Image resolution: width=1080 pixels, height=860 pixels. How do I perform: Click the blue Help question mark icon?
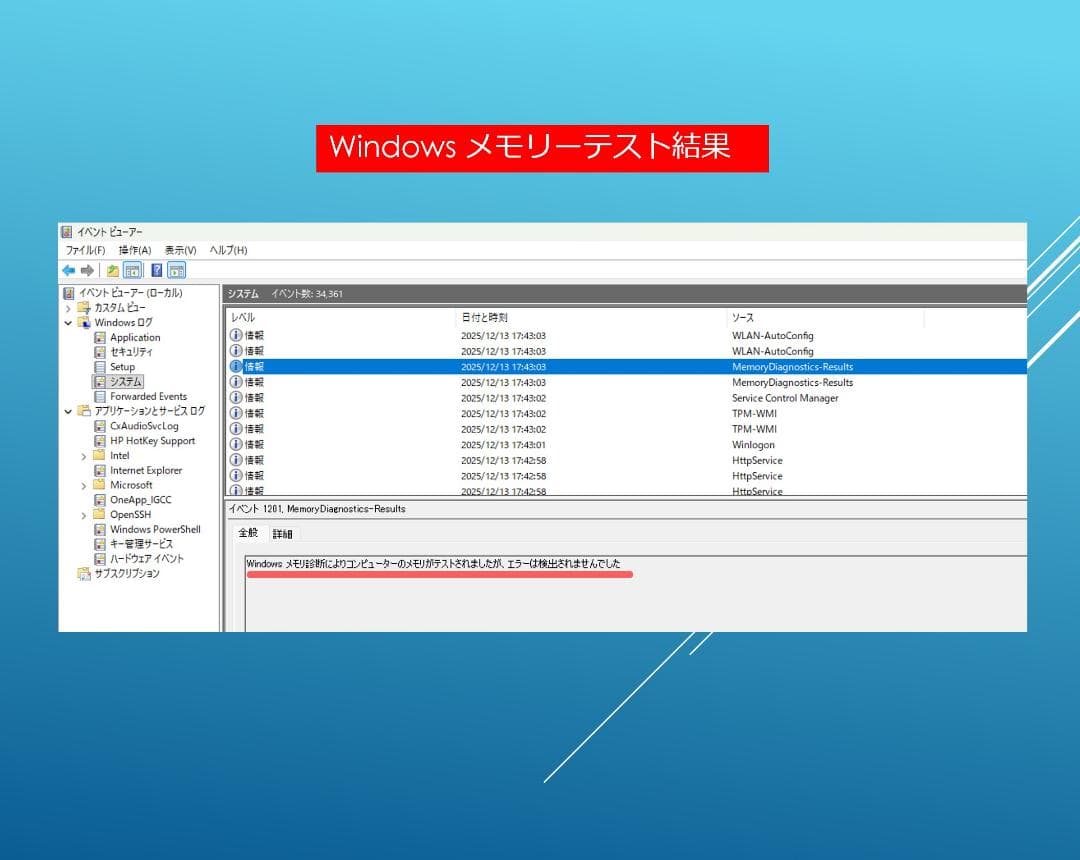pyautogui.click(x=157, y=270)
